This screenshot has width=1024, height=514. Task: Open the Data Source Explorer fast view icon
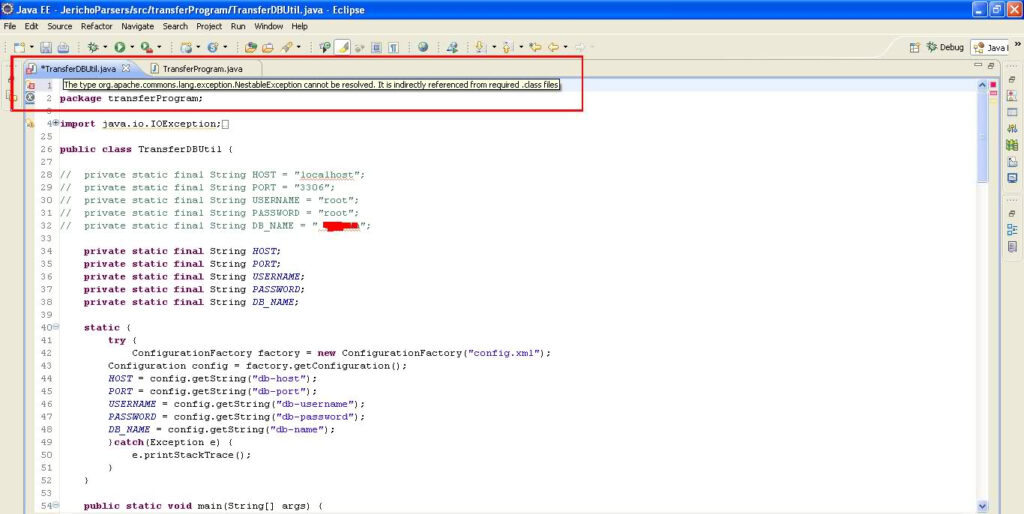tap(1012, 145)
